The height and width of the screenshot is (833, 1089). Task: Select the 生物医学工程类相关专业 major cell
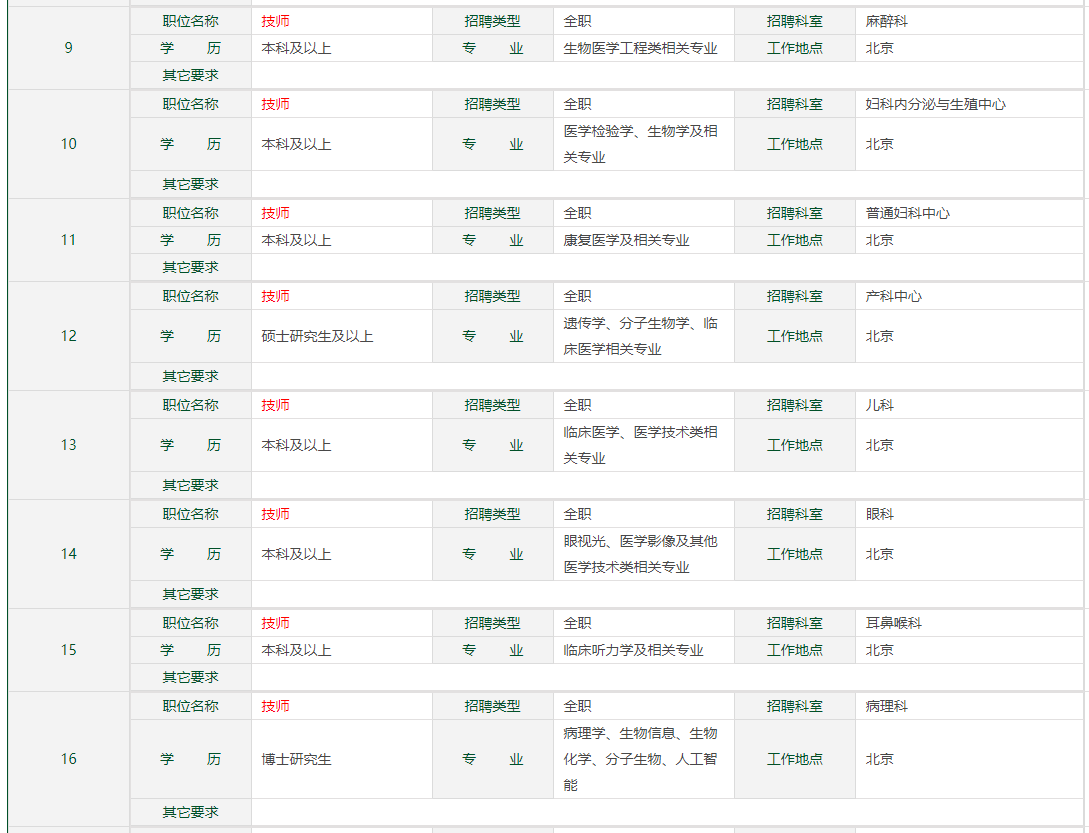[640, 48]
